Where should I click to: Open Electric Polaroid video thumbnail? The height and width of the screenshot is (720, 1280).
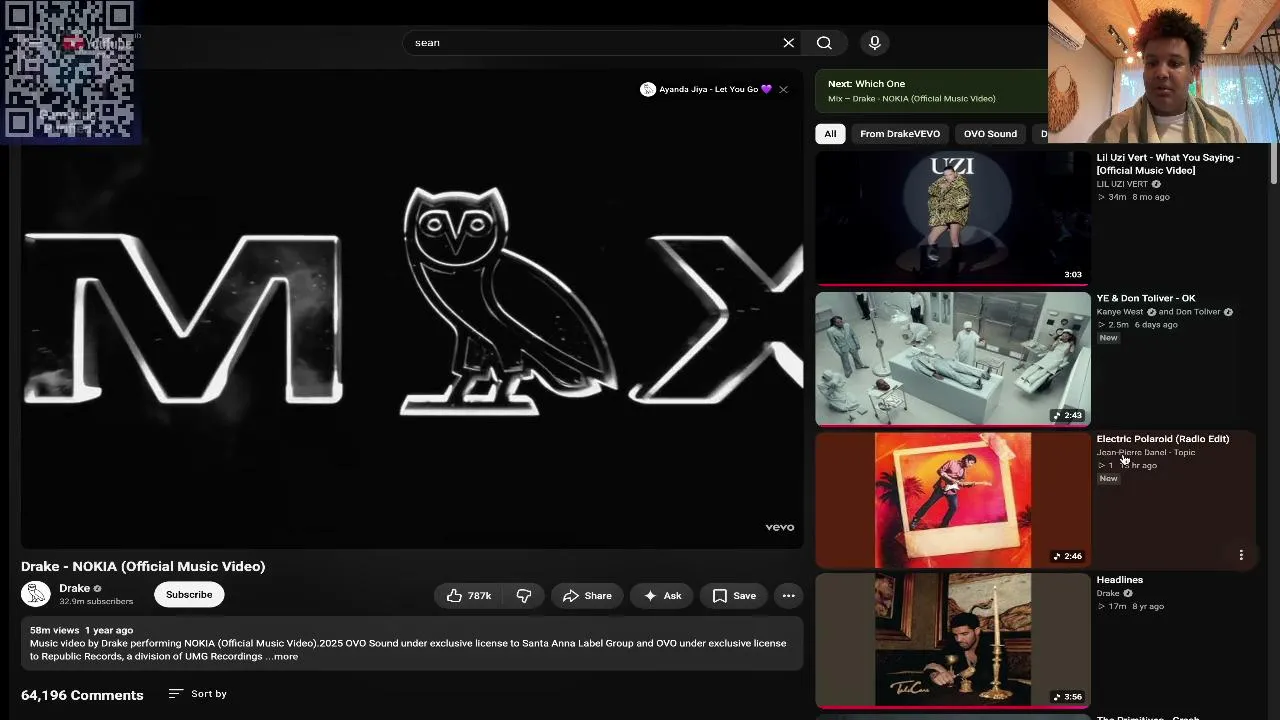click(952, 500)
